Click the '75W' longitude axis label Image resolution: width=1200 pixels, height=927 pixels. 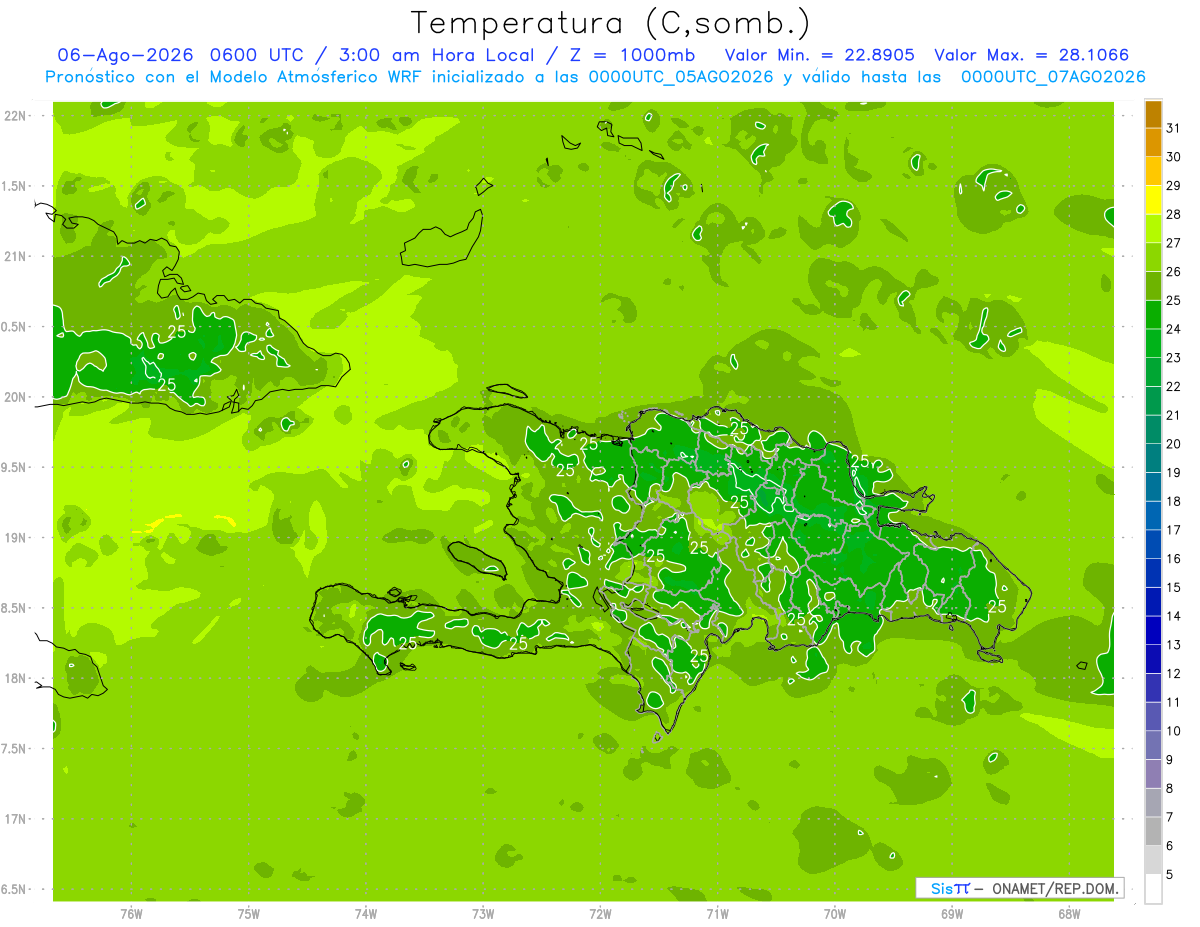249,914
